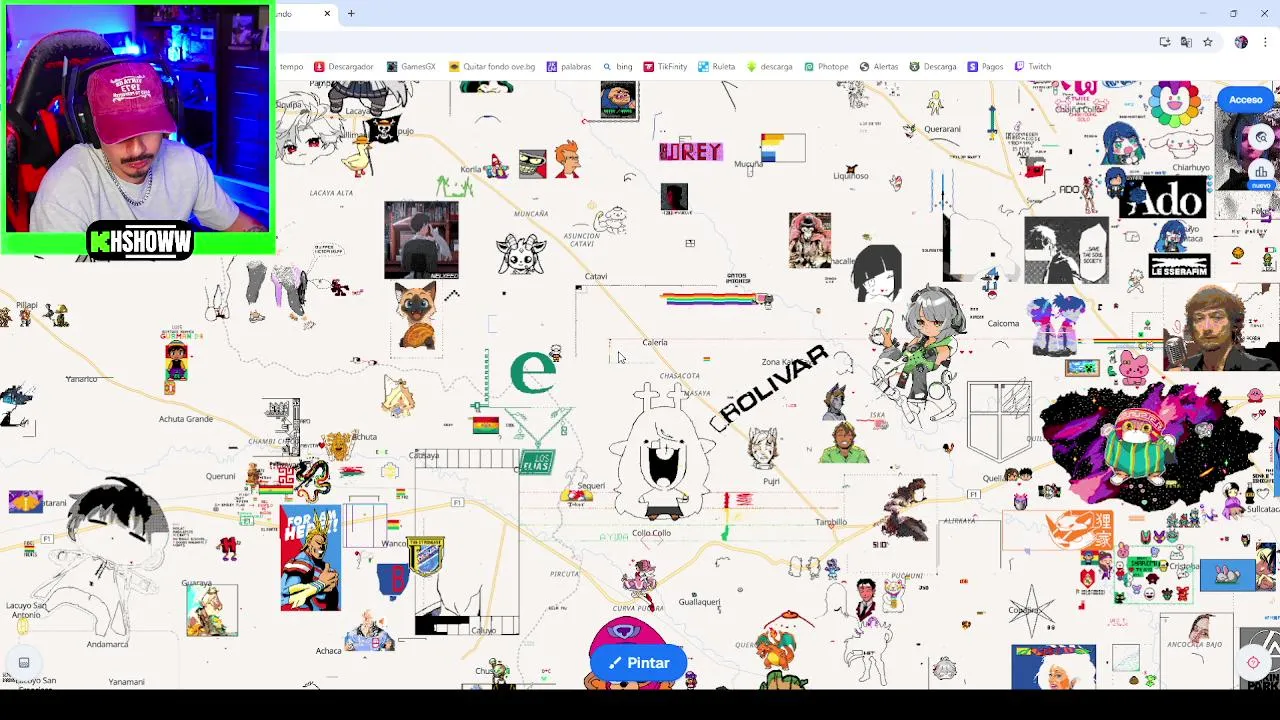Click the Sequeri place label
This screenshot has height=720, width=1280.
click(590, 486)
